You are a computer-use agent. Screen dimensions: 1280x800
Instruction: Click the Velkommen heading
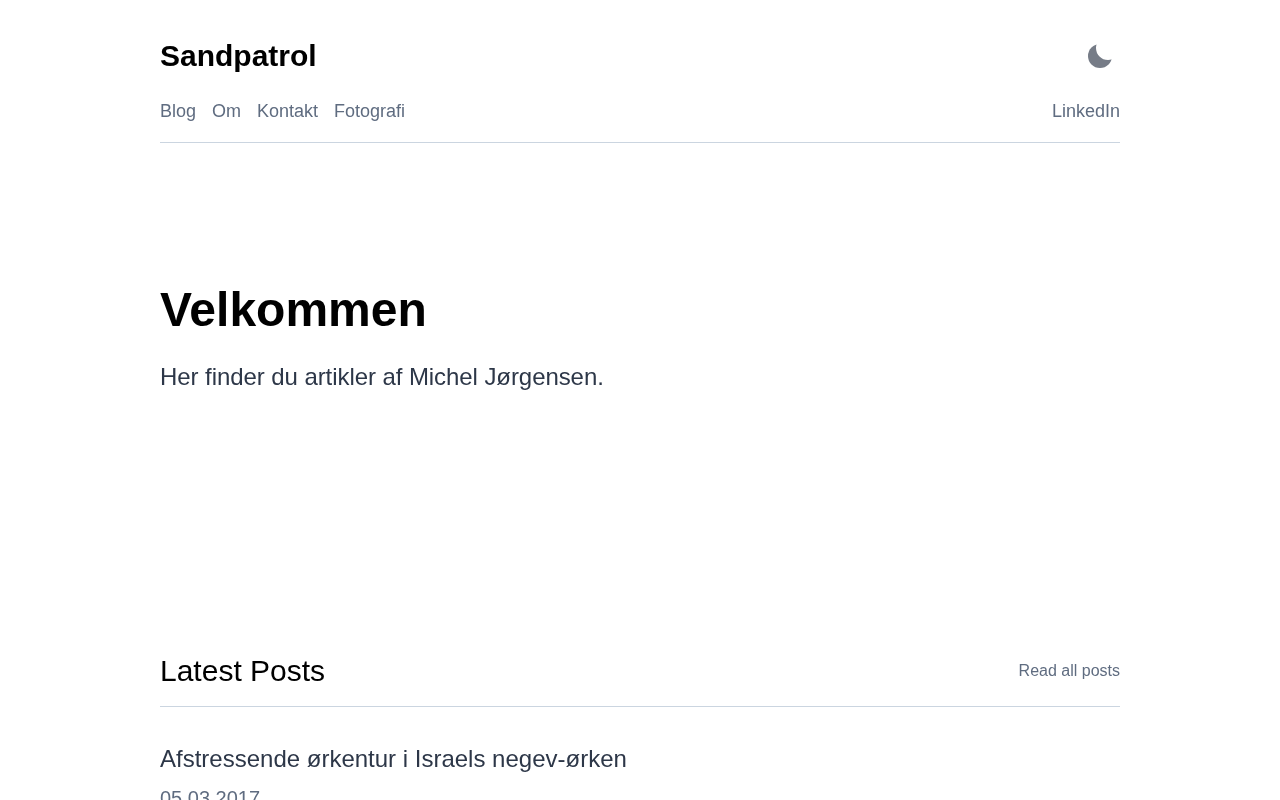[x=293, y=310]
